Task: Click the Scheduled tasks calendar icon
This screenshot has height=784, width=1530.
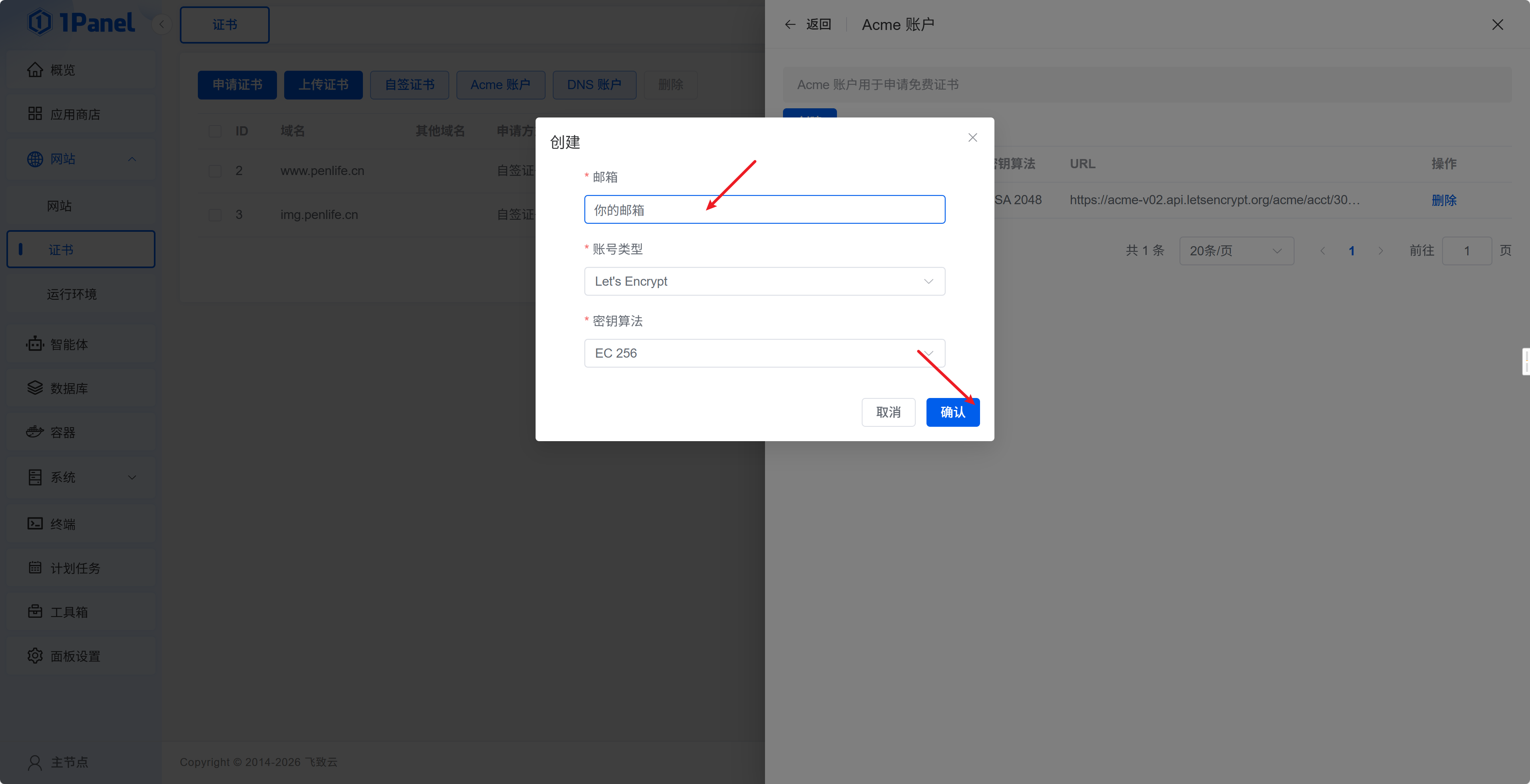Action: (35, 568)
